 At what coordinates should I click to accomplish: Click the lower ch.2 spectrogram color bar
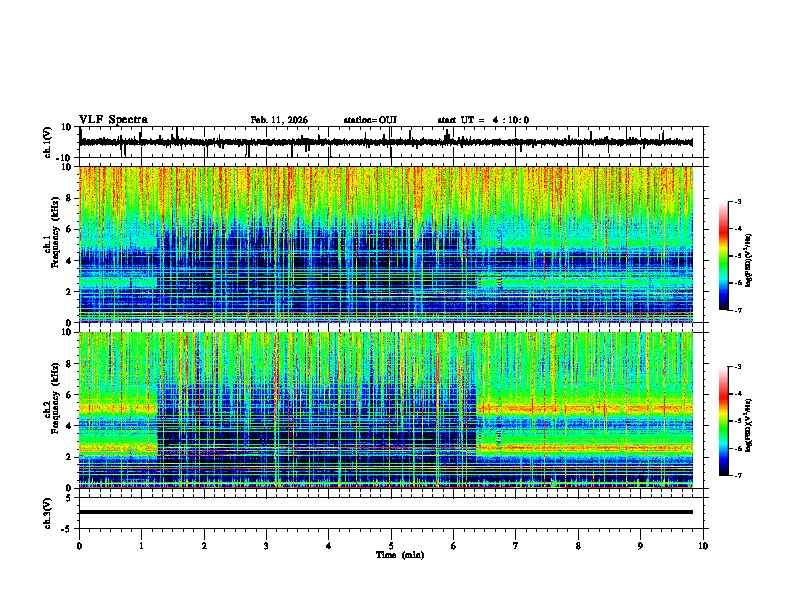click(723, 421)
